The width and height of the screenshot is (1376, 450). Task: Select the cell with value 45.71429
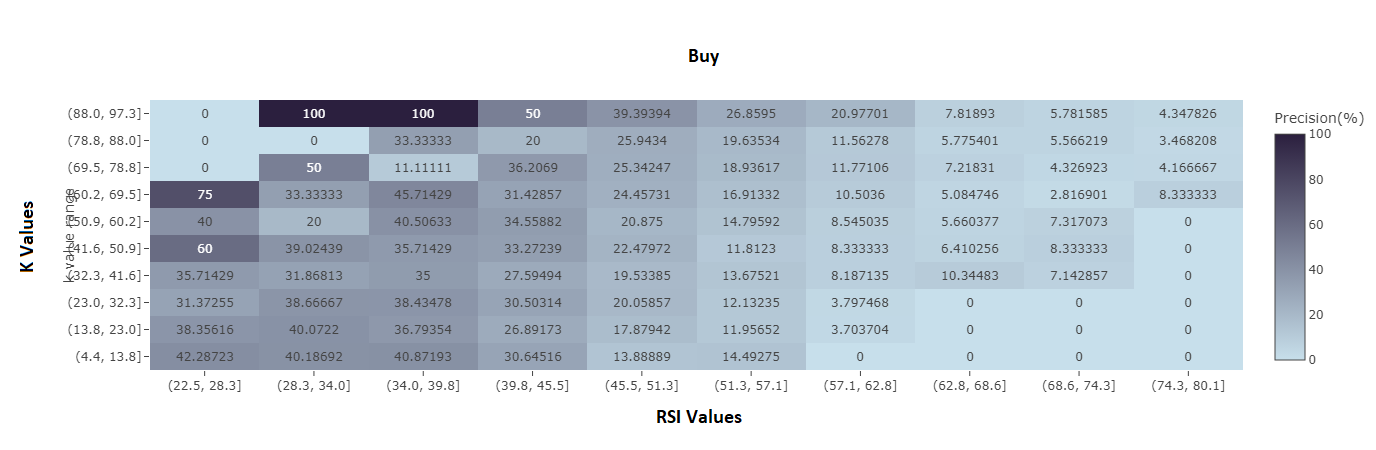423,194
